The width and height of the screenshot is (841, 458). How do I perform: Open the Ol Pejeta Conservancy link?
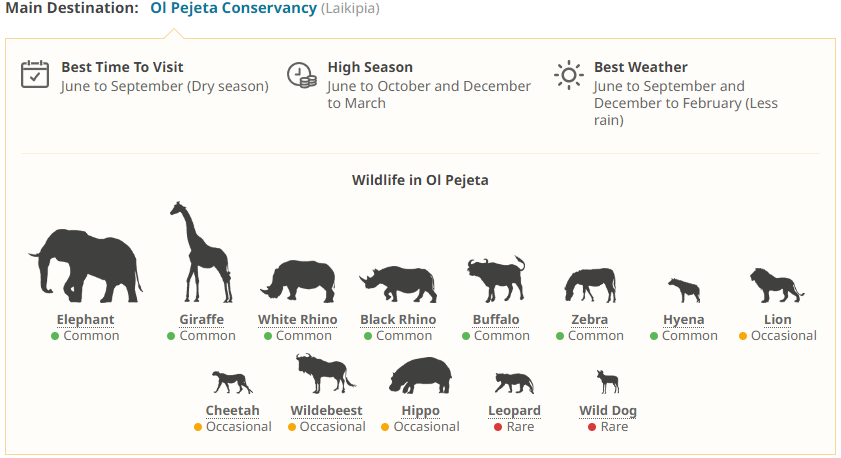click(x=233, y=8)
